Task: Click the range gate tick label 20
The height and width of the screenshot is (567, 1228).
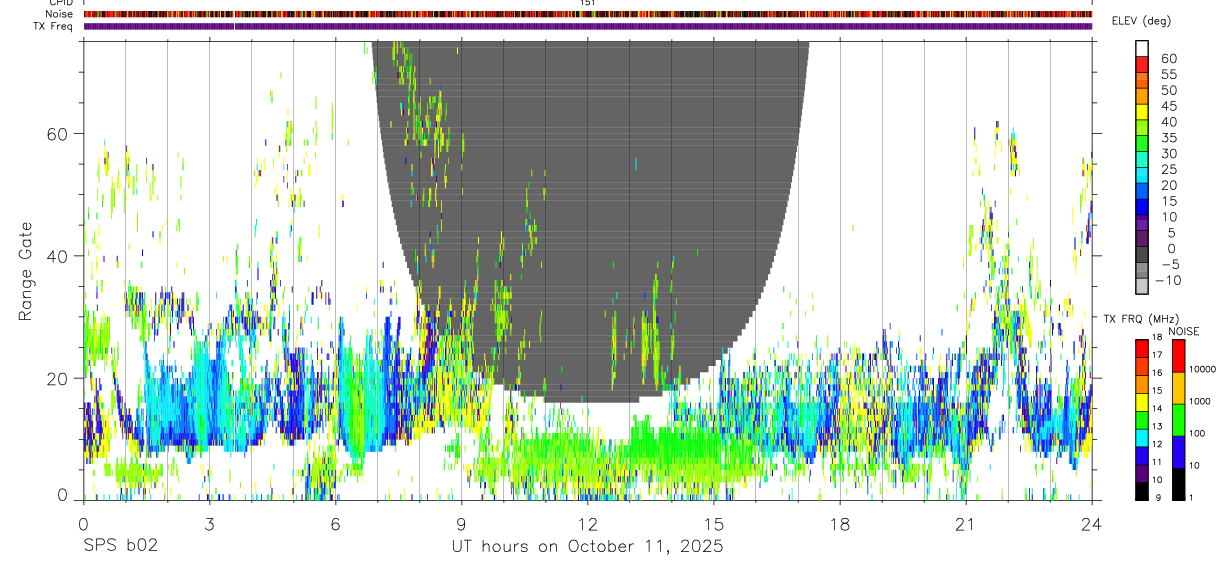Action: (x=56, y=379)
